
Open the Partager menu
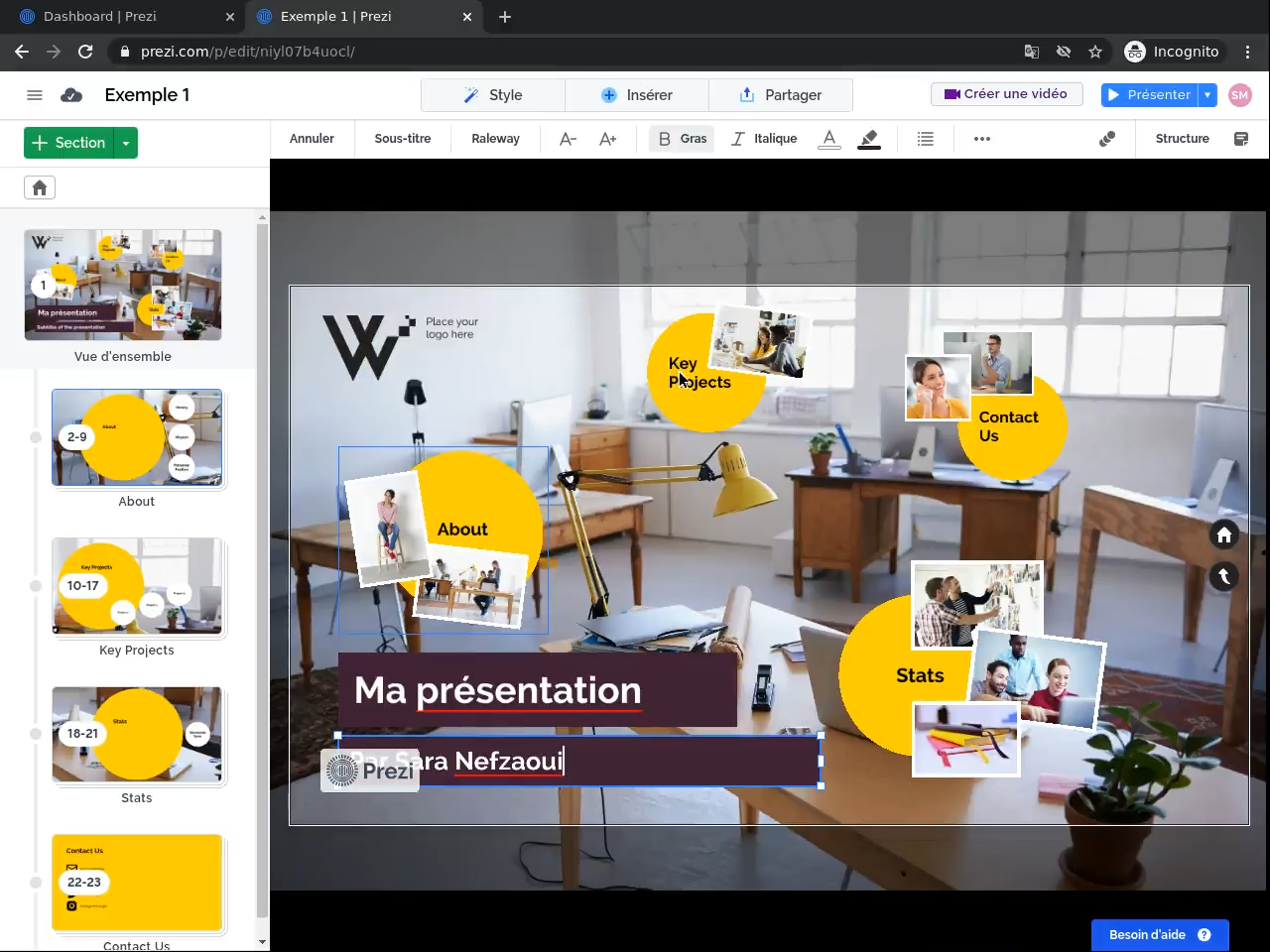[781, 95]
